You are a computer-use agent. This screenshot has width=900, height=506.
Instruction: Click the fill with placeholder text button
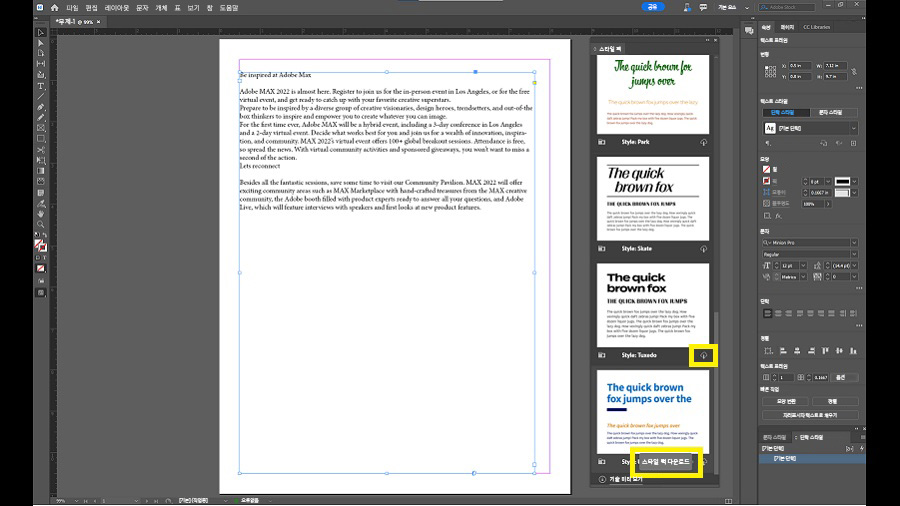coord(810,415)
